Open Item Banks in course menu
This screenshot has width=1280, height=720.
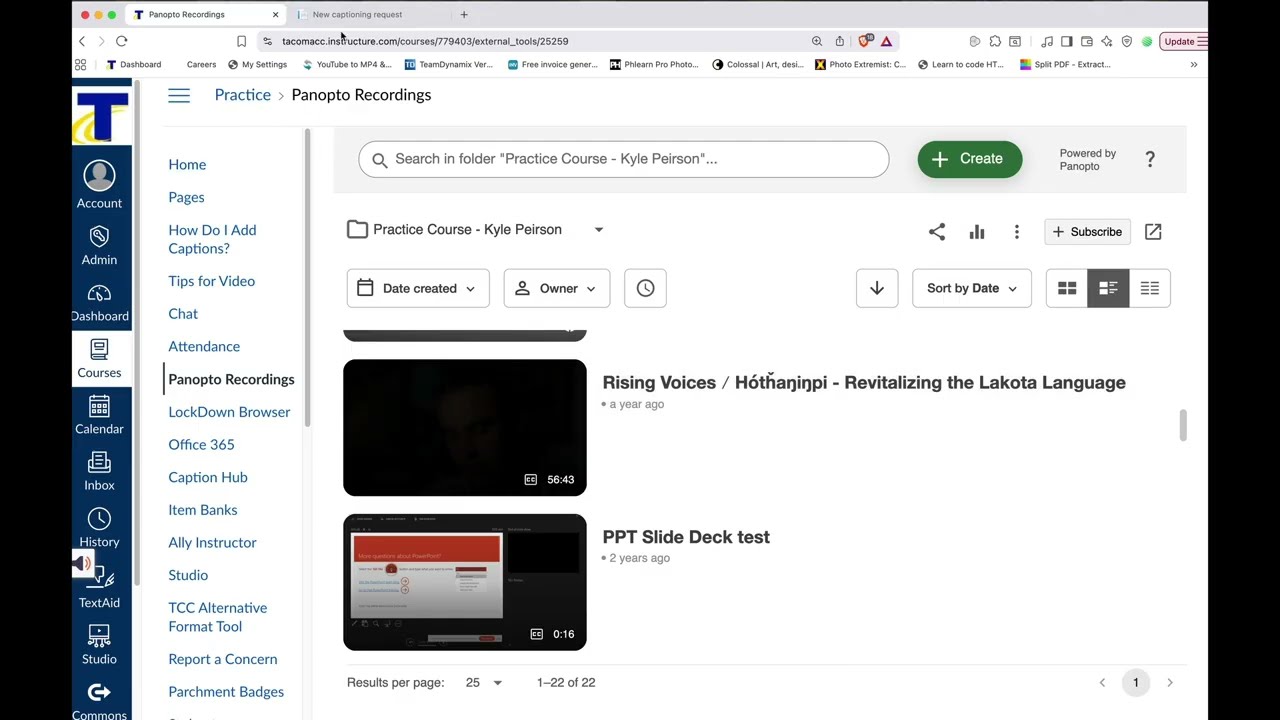[x=203, y=510]
